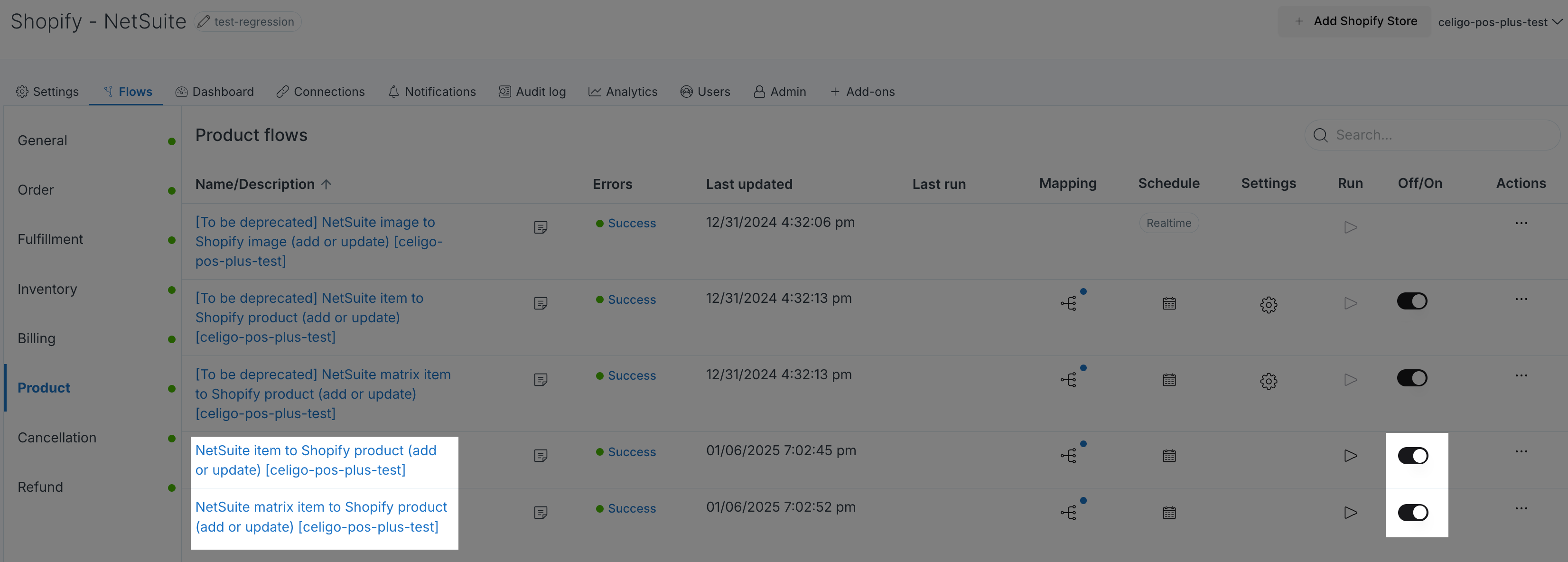The height and width of the screenshot is (562, 1568).
Task: Open NetSuite item to Shopify product flow link
Action: [316, 460]
